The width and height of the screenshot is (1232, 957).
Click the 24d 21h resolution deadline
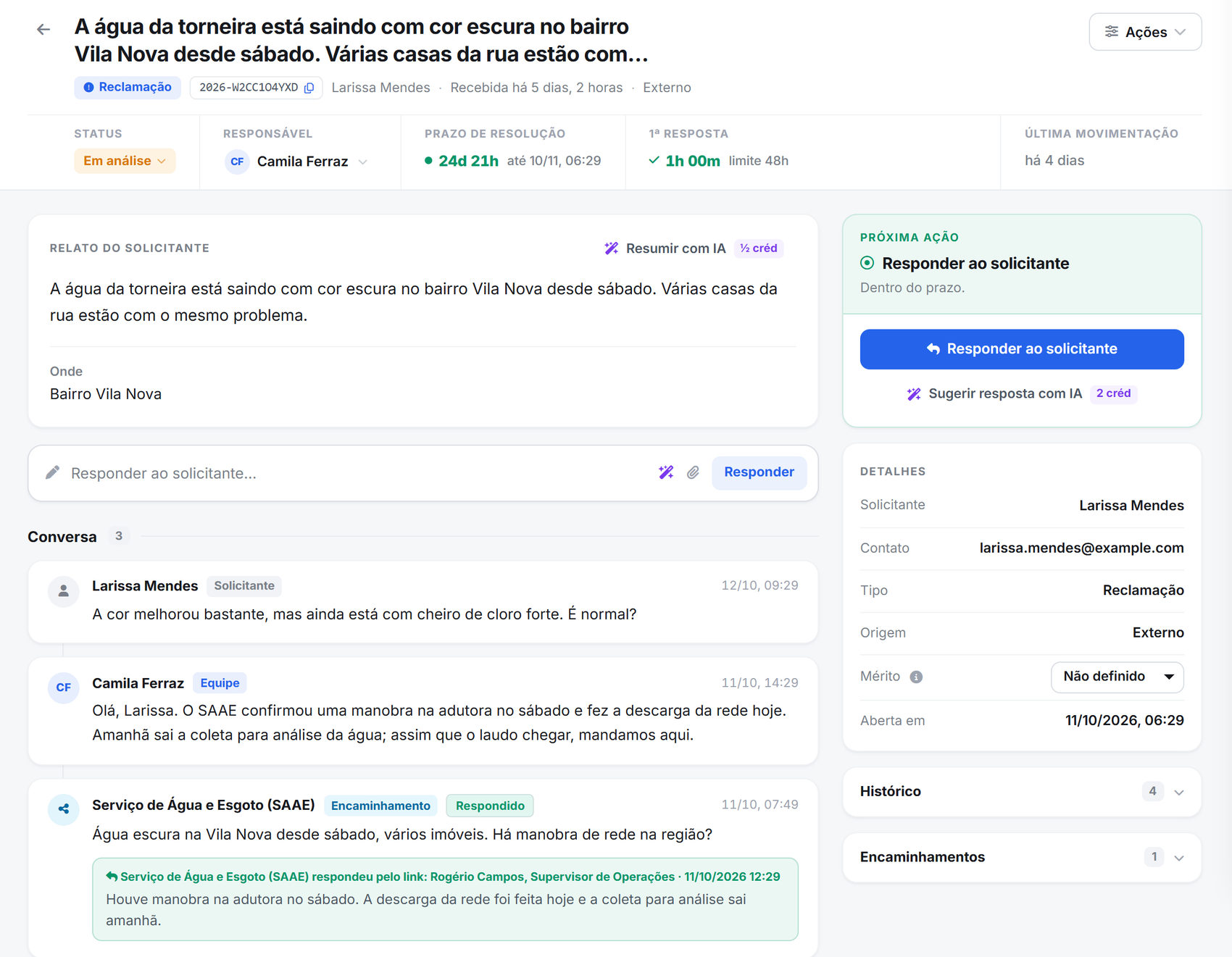[468, 161]
